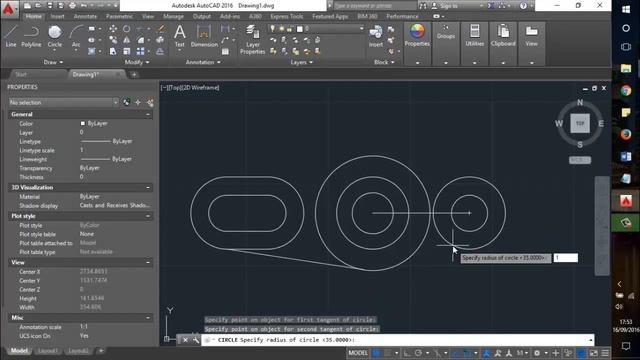Image resolution: width=640 pixels, height=360 pixels.
Task: Click the circle radius input field
Action: click(565, 258)
